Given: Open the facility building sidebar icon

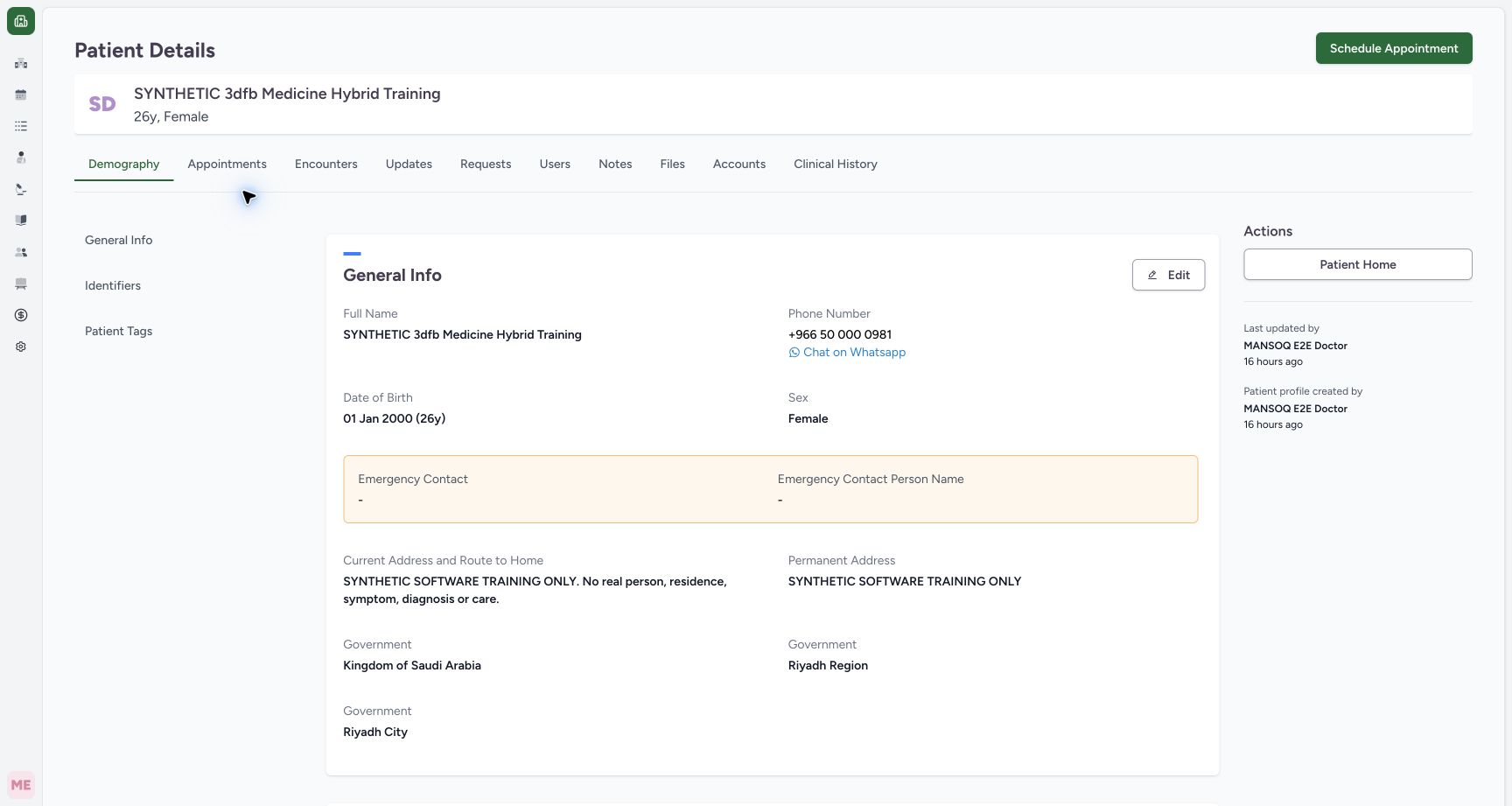Looking at the screenshot, I should pyautogui.click(x=21, y=63).
